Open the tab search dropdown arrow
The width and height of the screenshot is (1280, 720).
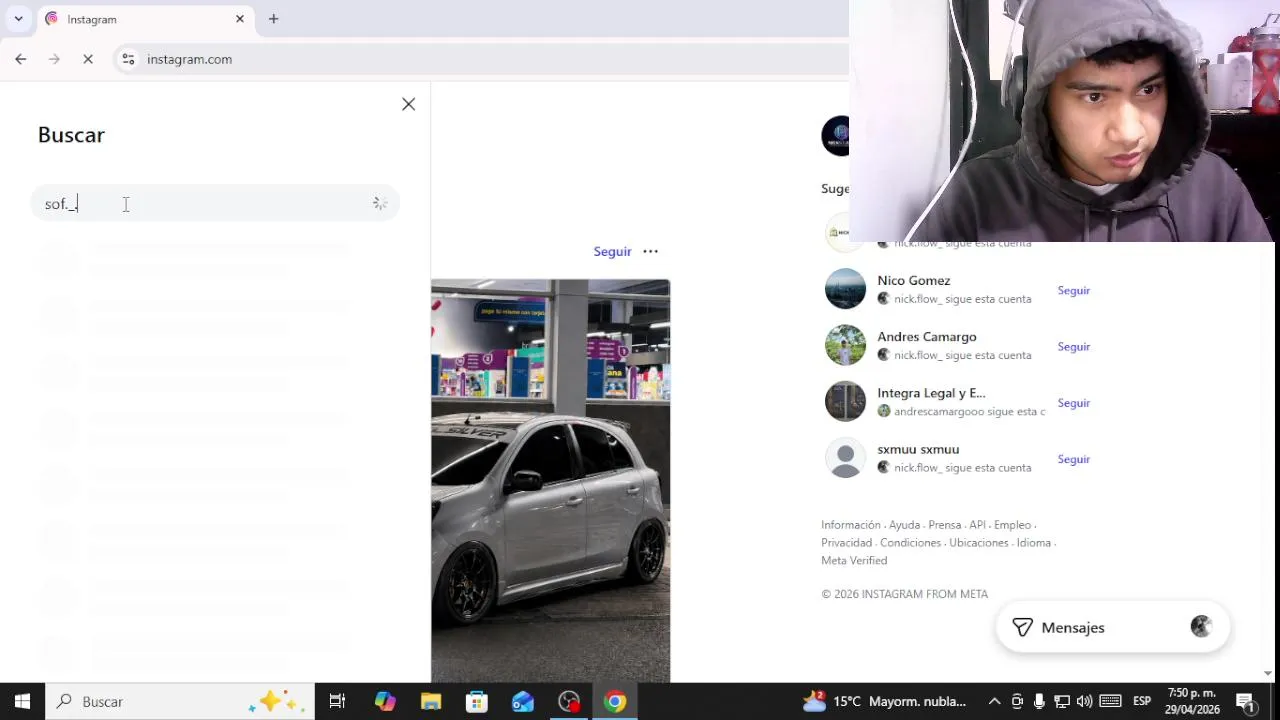(x=18, y=19)
